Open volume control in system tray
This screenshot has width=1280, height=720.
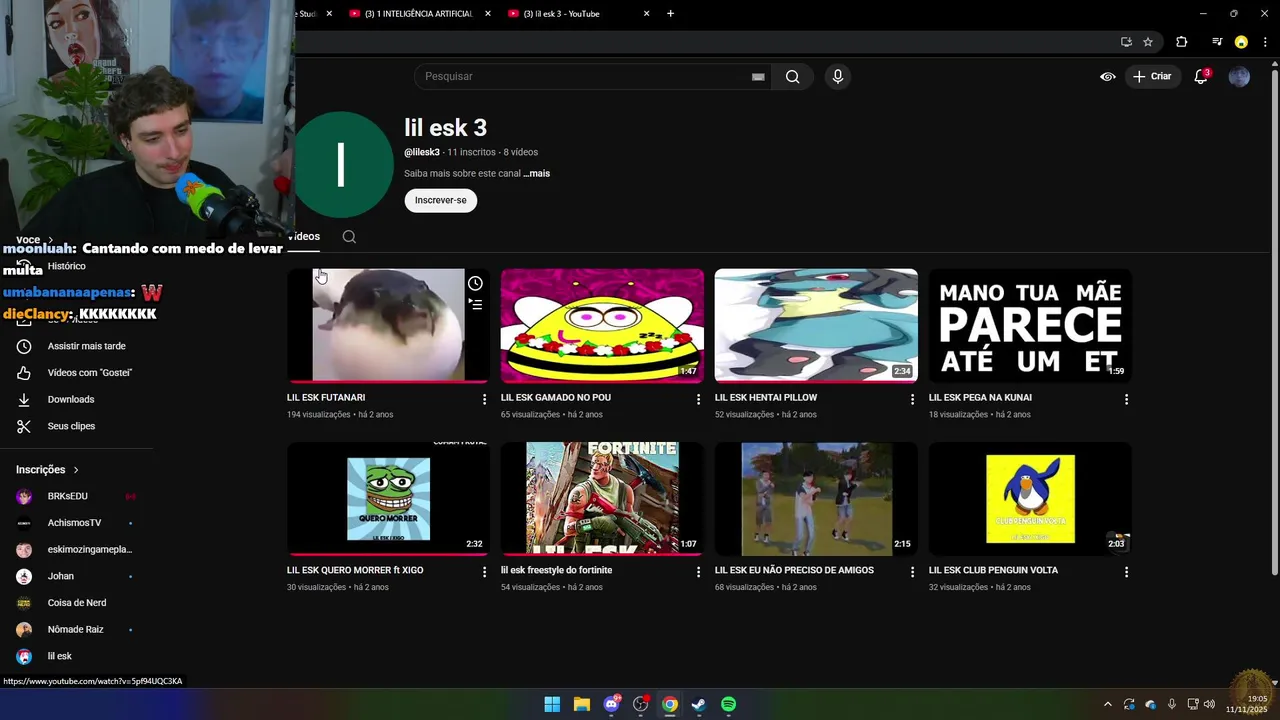point(1209,704)
